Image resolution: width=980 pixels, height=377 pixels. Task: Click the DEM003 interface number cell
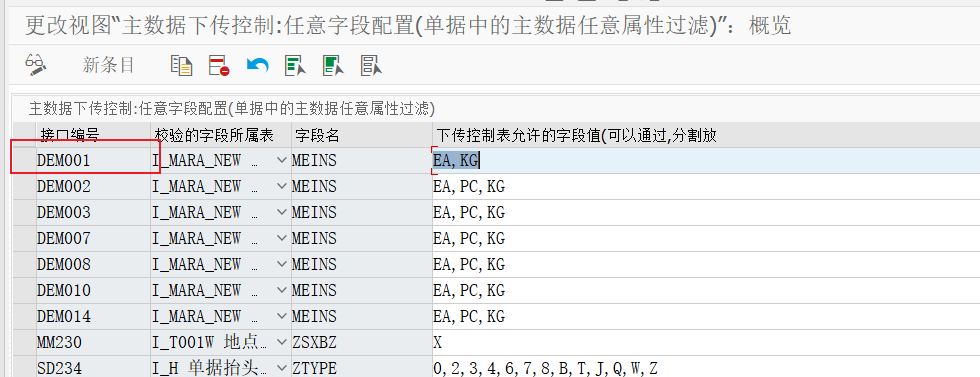93,213
